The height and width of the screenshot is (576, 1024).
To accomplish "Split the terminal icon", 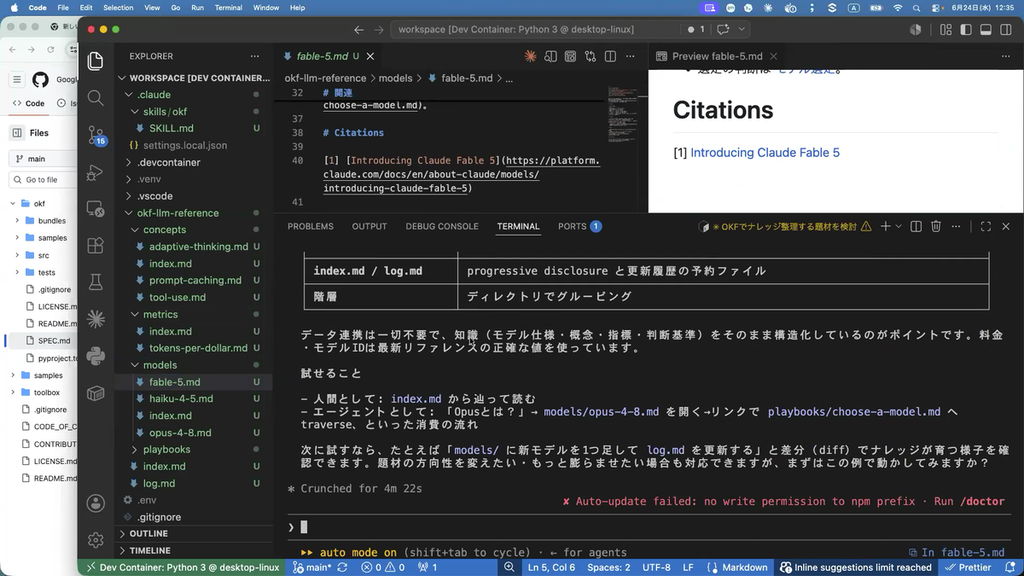I will click(916, 227).
